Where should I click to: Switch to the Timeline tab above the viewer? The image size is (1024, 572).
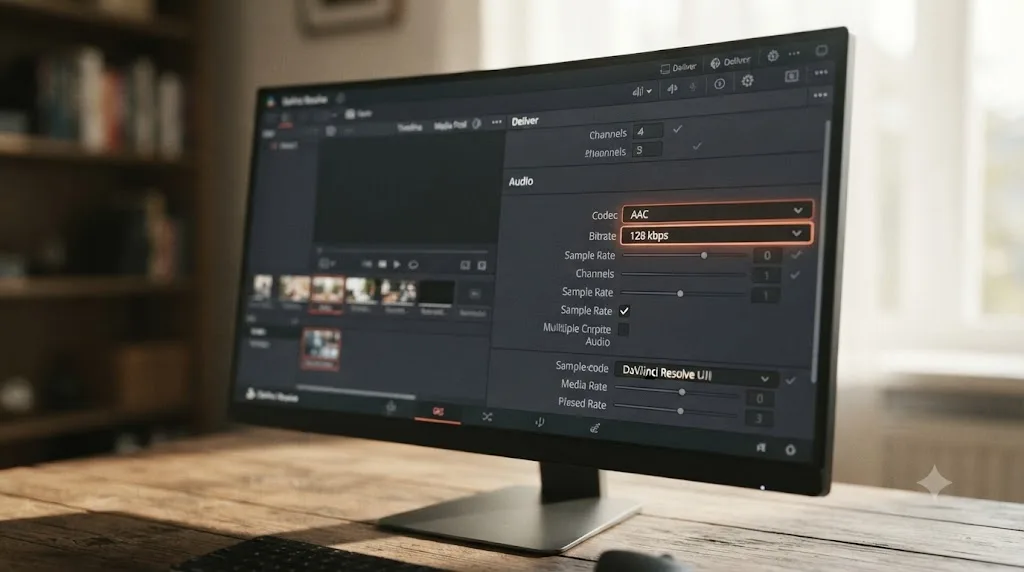pos(409,127)
